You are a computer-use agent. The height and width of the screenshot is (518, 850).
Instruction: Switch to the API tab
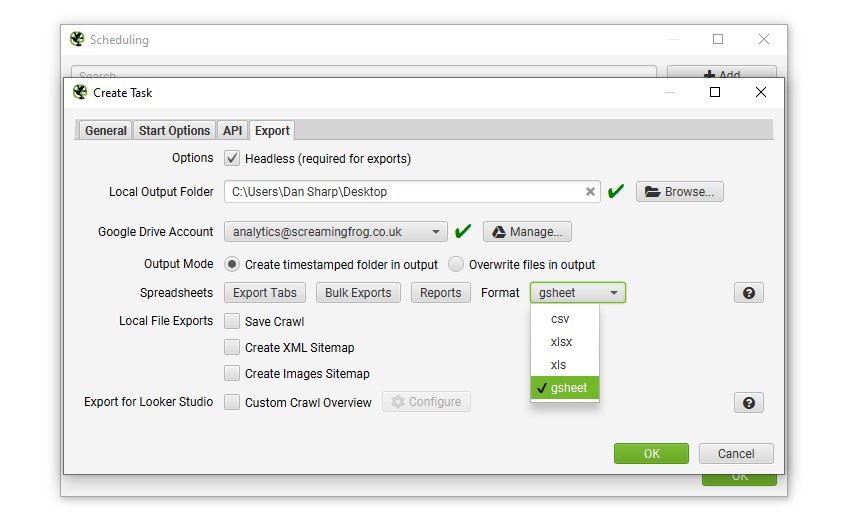tap(232, 131)
